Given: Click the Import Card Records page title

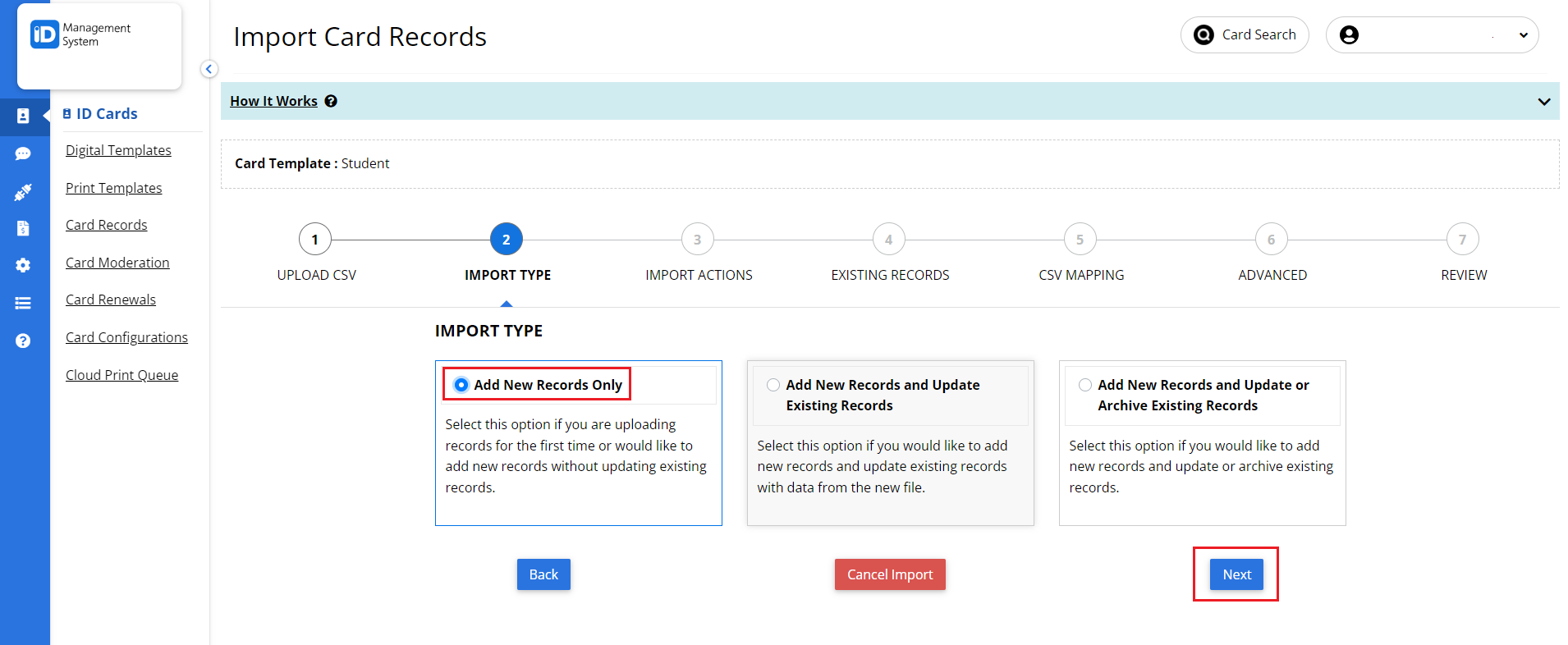Looking at the screenshot, I should [360, 37].
